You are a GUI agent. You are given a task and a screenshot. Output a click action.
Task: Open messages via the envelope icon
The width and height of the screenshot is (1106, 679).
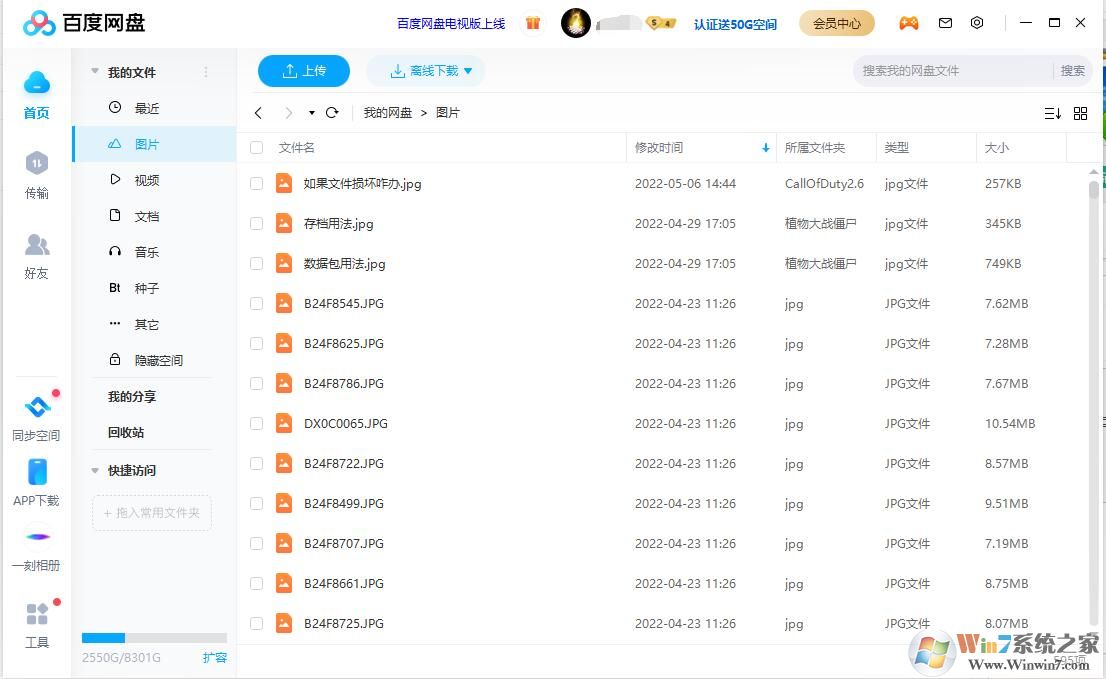click(x=943, y=22)
